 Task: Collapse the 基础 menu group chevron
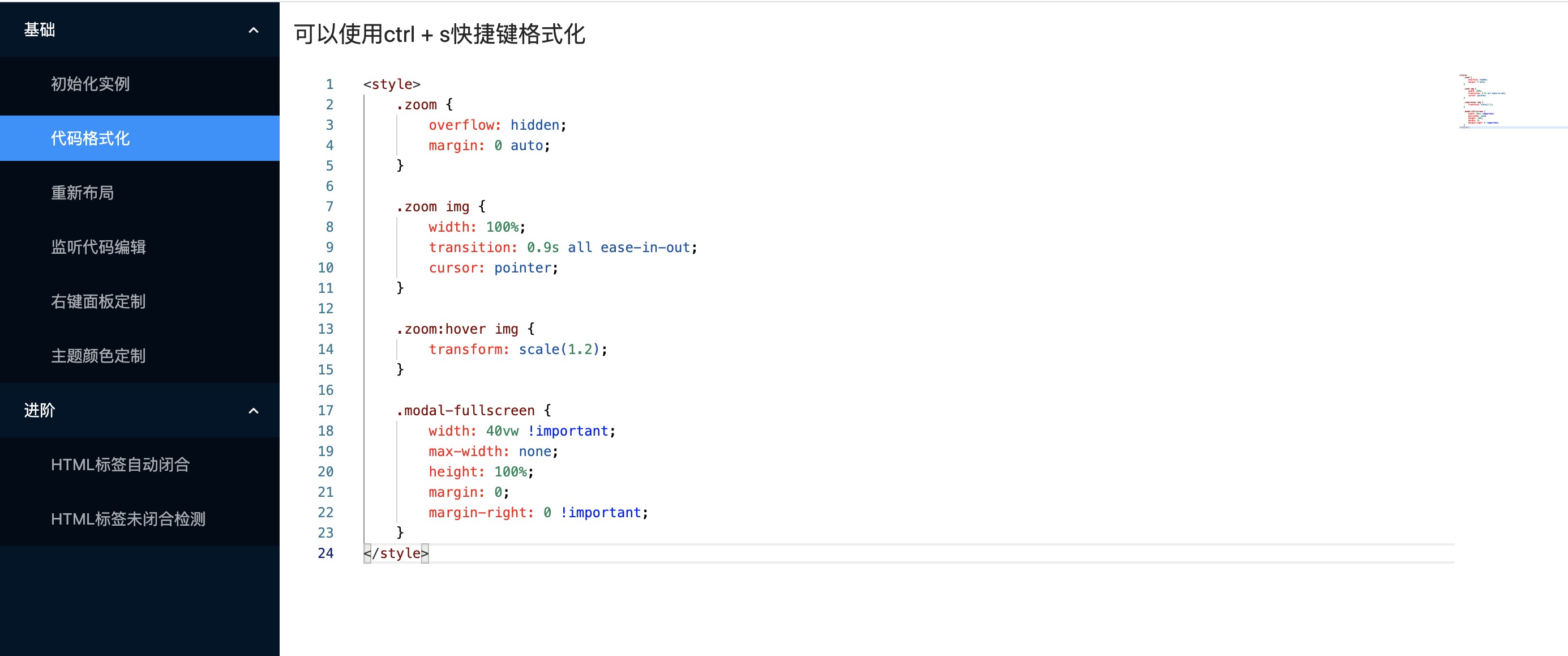coord(253,30)
